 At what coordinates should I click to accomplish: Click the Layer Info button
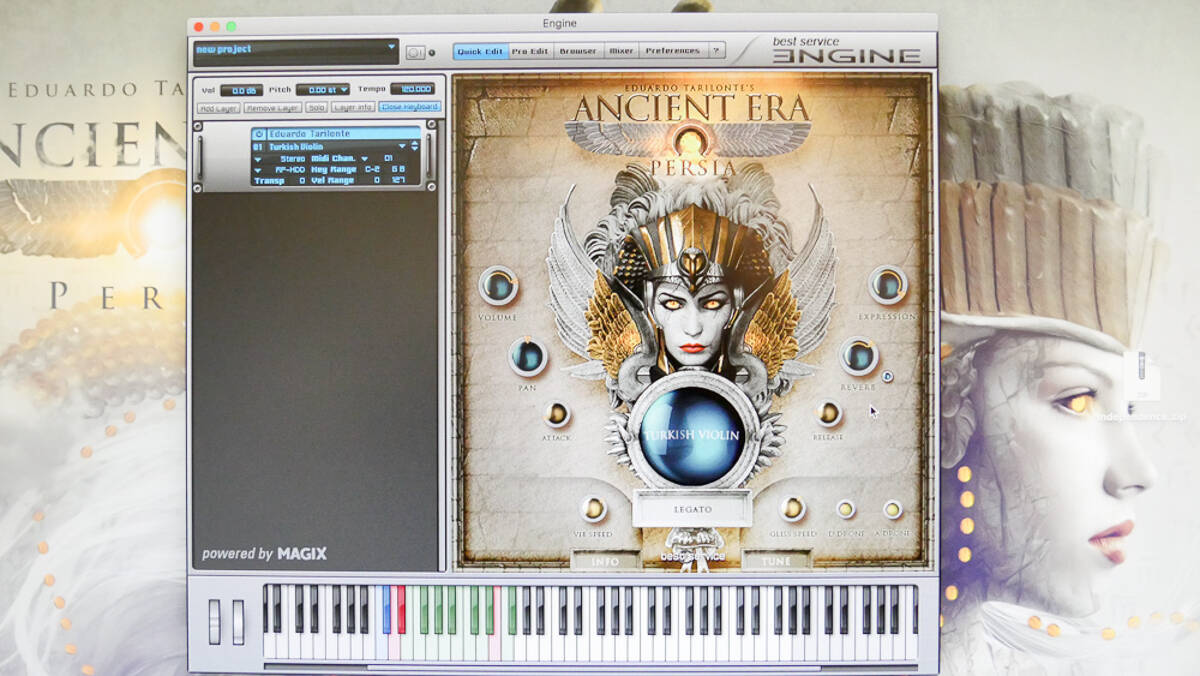(x=353, y=107)
